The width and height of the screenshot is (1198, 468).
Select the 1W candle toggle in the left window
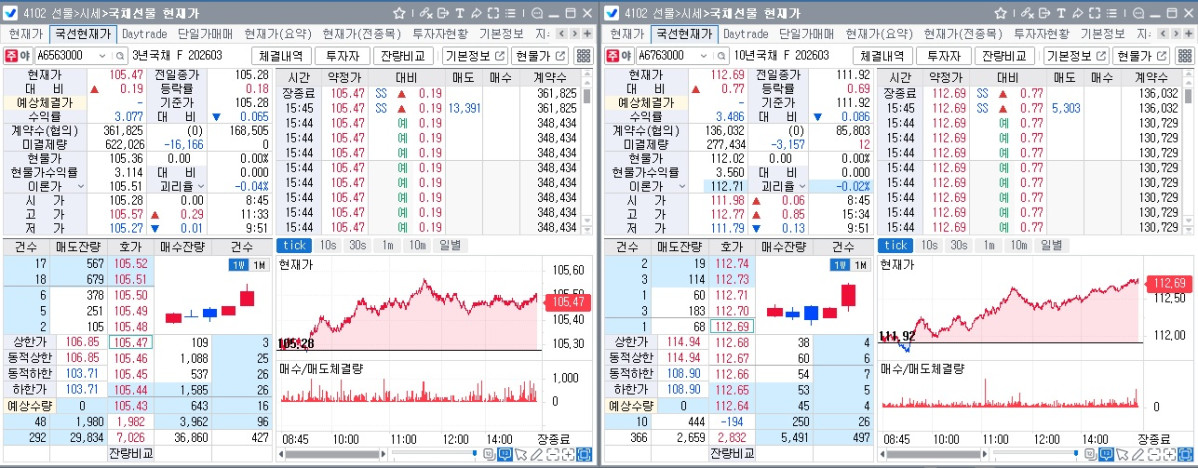[x=238, y=265]
